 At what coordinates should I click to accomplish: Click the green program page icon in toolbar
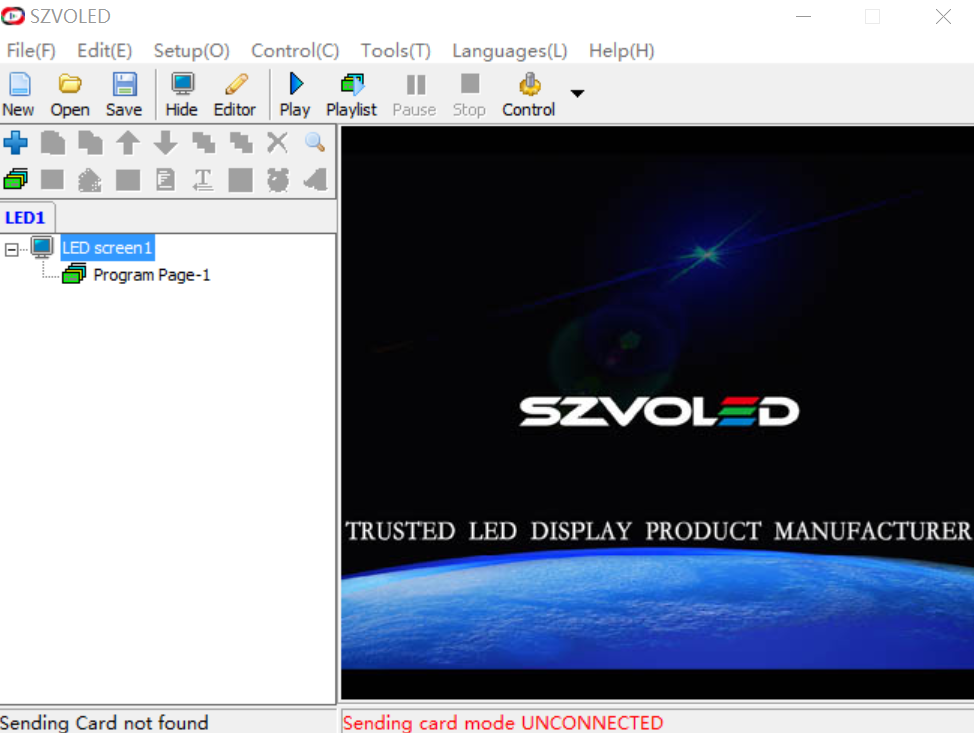point(16,179)
